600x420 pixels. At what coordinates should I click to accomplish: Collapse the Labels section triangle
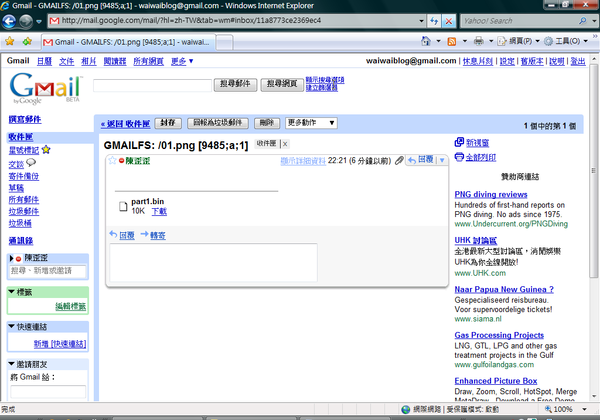coord(11,292)
